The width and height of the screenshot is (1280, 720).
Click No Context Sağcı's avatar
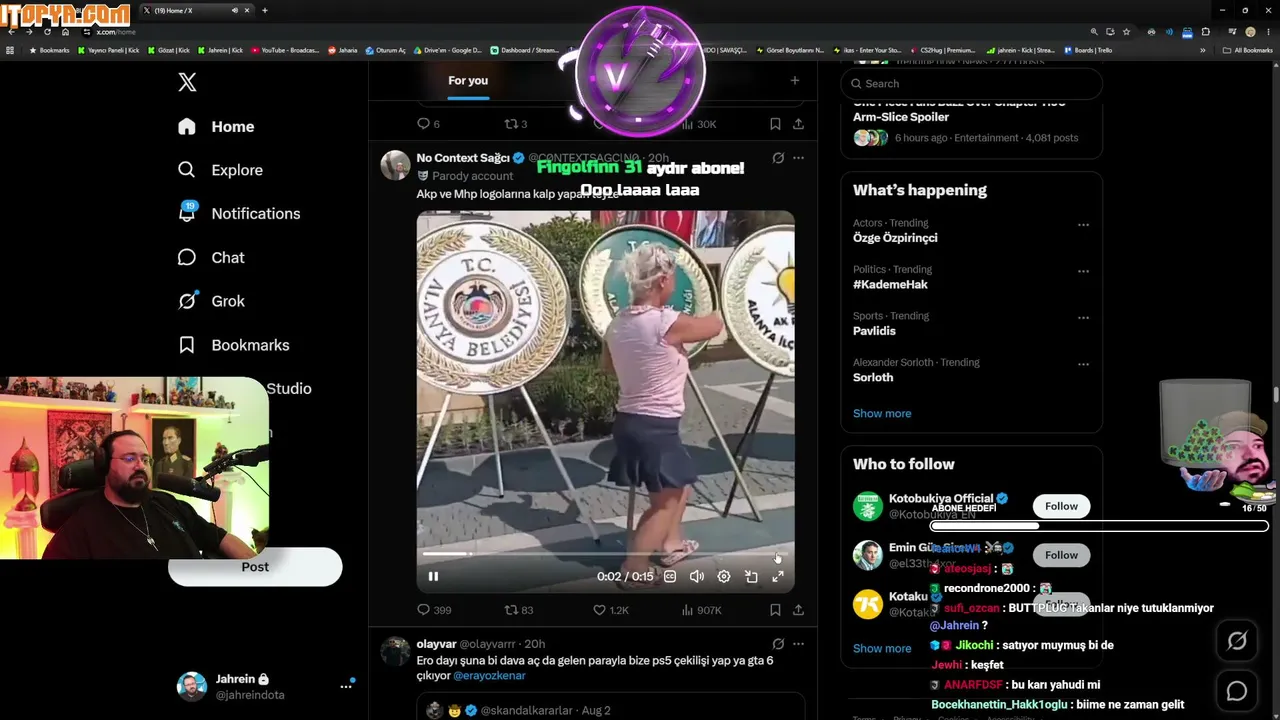click(396, 166)
